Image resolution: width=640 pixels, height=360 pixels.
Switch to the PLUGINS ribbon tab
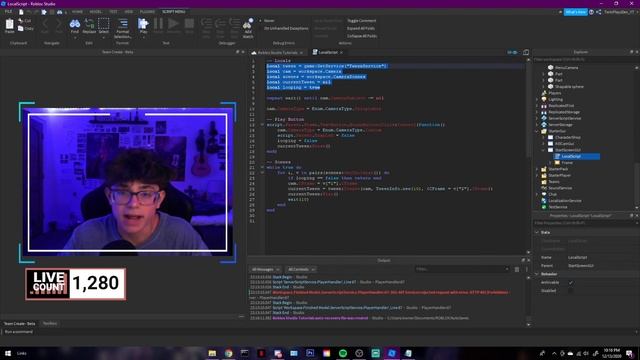(x=147, y=12)
